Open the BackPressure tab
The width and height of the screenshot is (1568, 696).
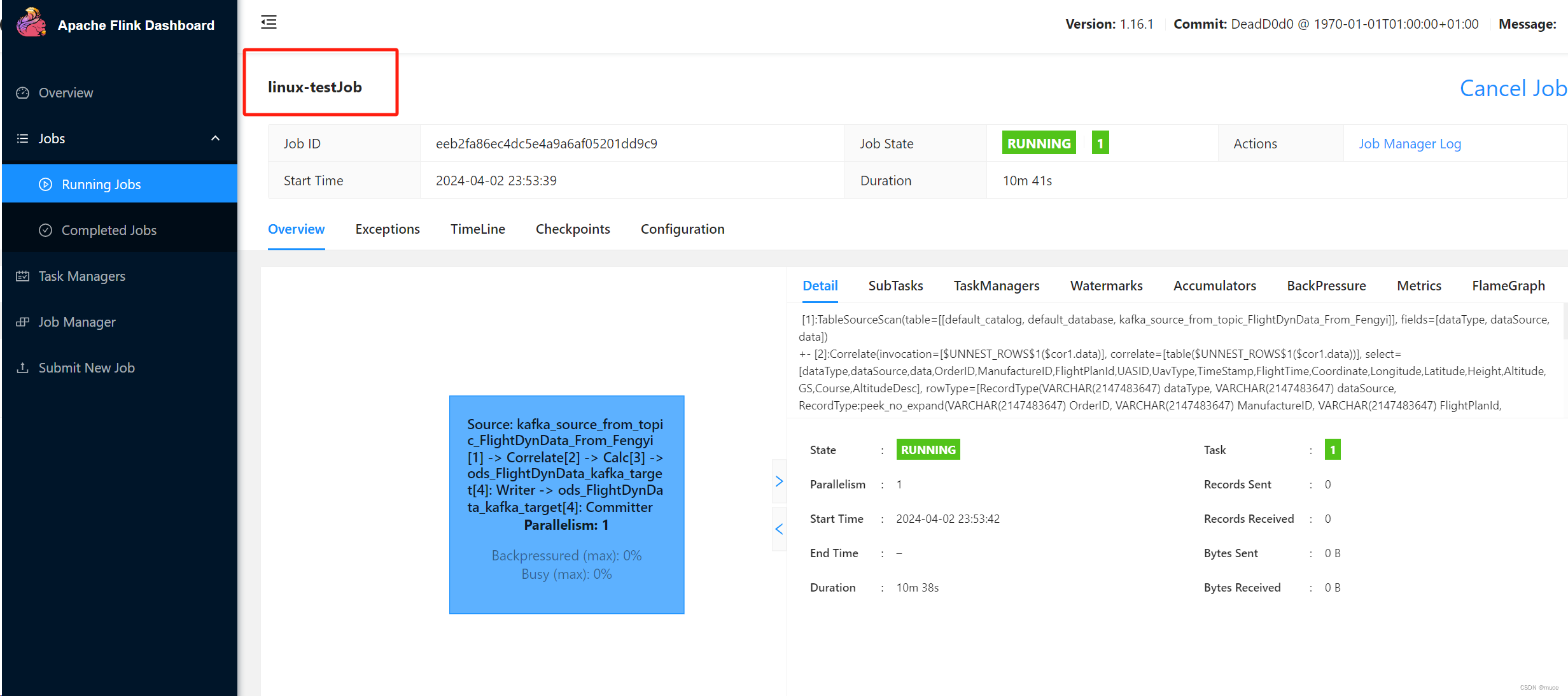pos(1326,285)
